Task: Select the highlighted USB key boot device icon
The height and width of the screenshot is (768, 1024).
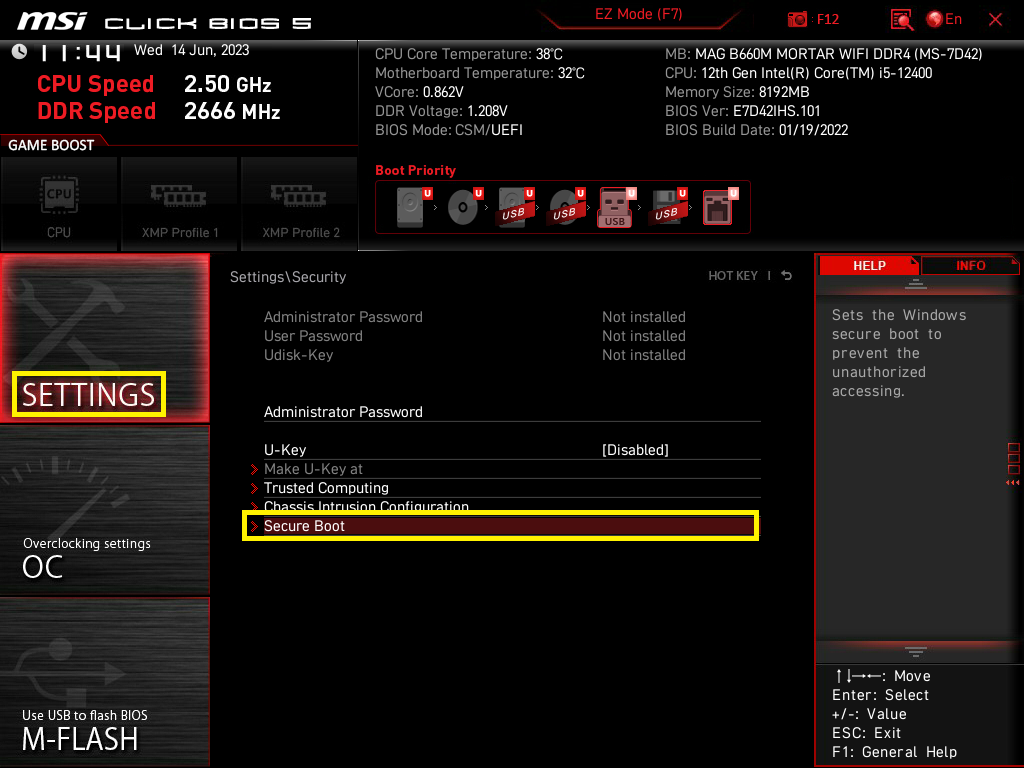Action: pos(616,207)
